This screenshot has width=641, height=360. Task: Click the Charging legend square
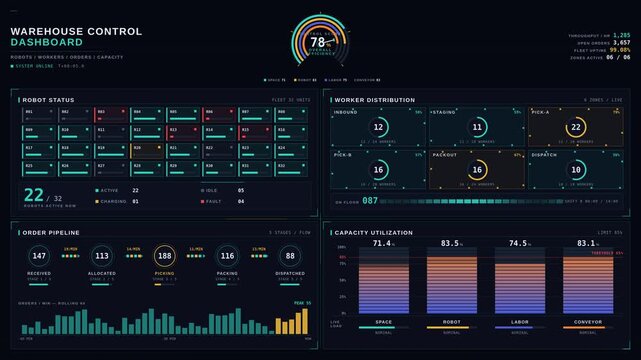click(x=97, y=201)
